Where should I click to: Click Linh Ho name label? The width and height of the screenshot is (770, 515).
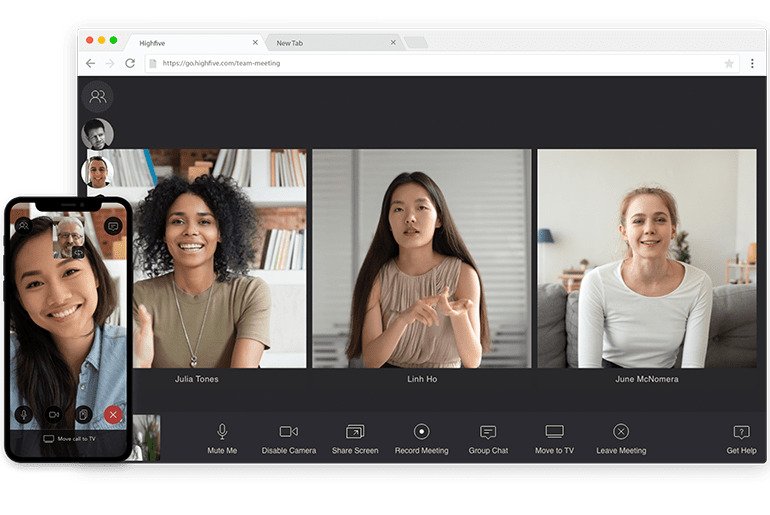(x=422, y=379)
